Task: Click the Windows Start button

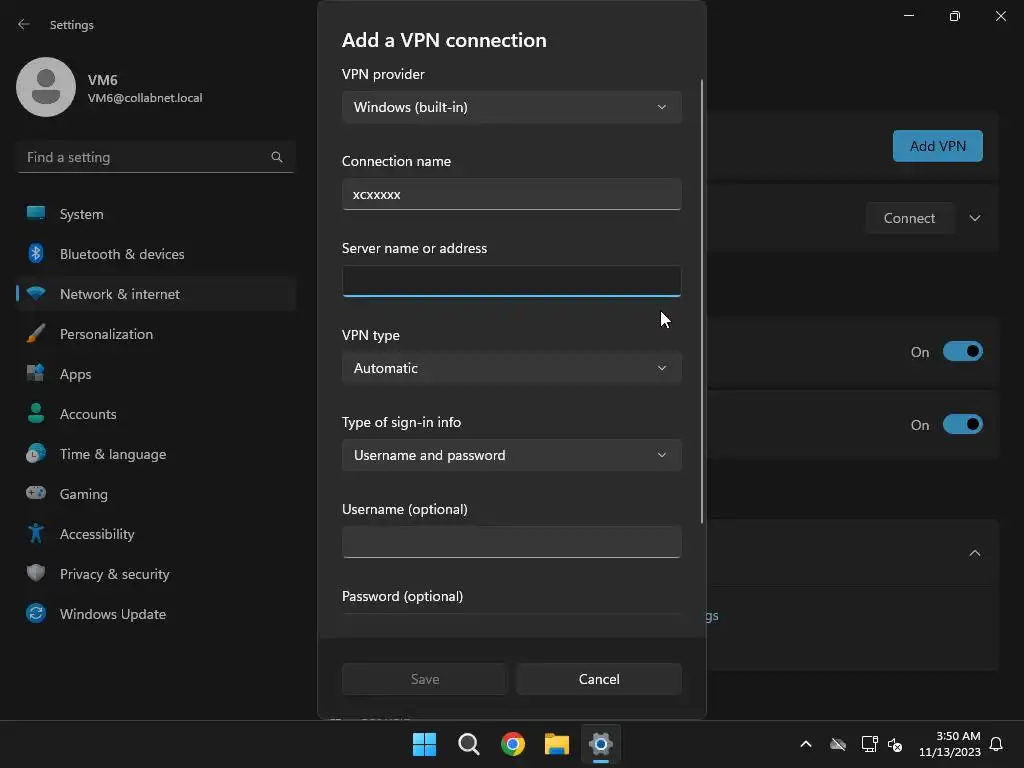Action: pyautogui.click(x=425, y=744)
